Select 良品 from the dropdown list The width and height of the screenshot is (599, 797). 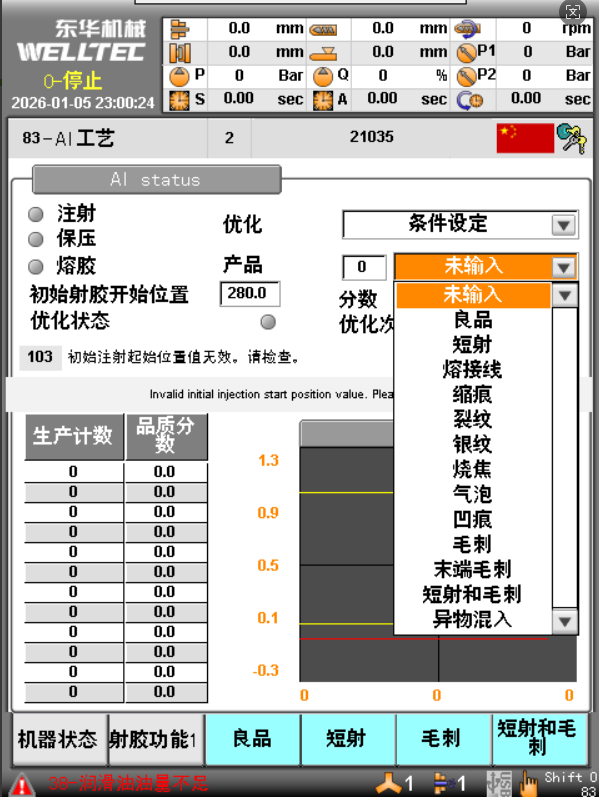click(473, 320)
